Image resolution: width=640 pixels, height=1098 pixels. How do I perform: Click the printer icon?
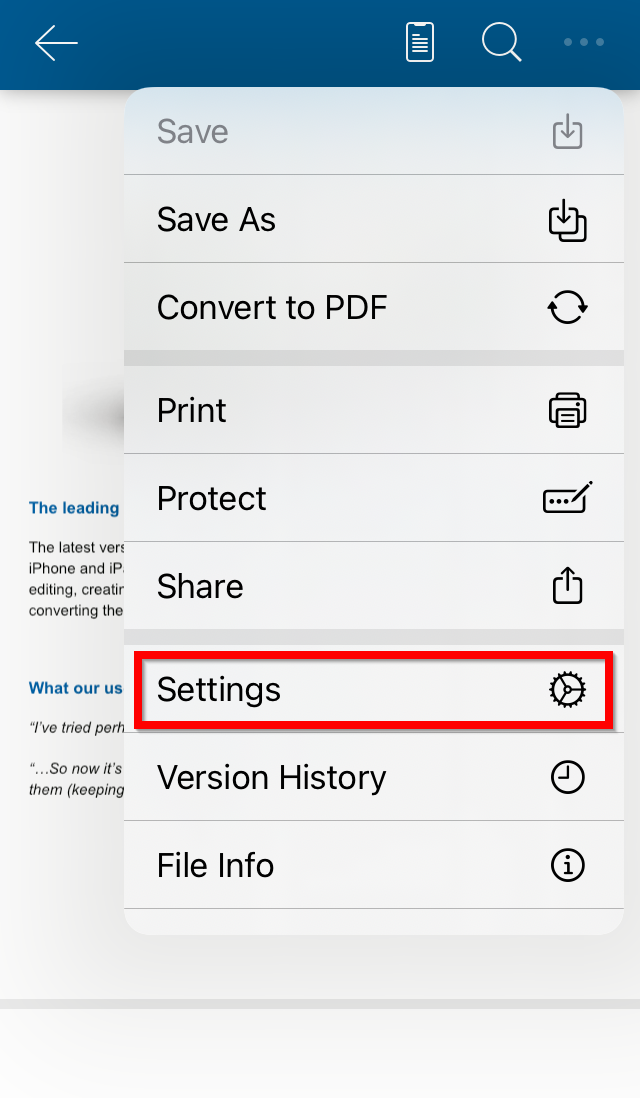(x=567, y=410)
